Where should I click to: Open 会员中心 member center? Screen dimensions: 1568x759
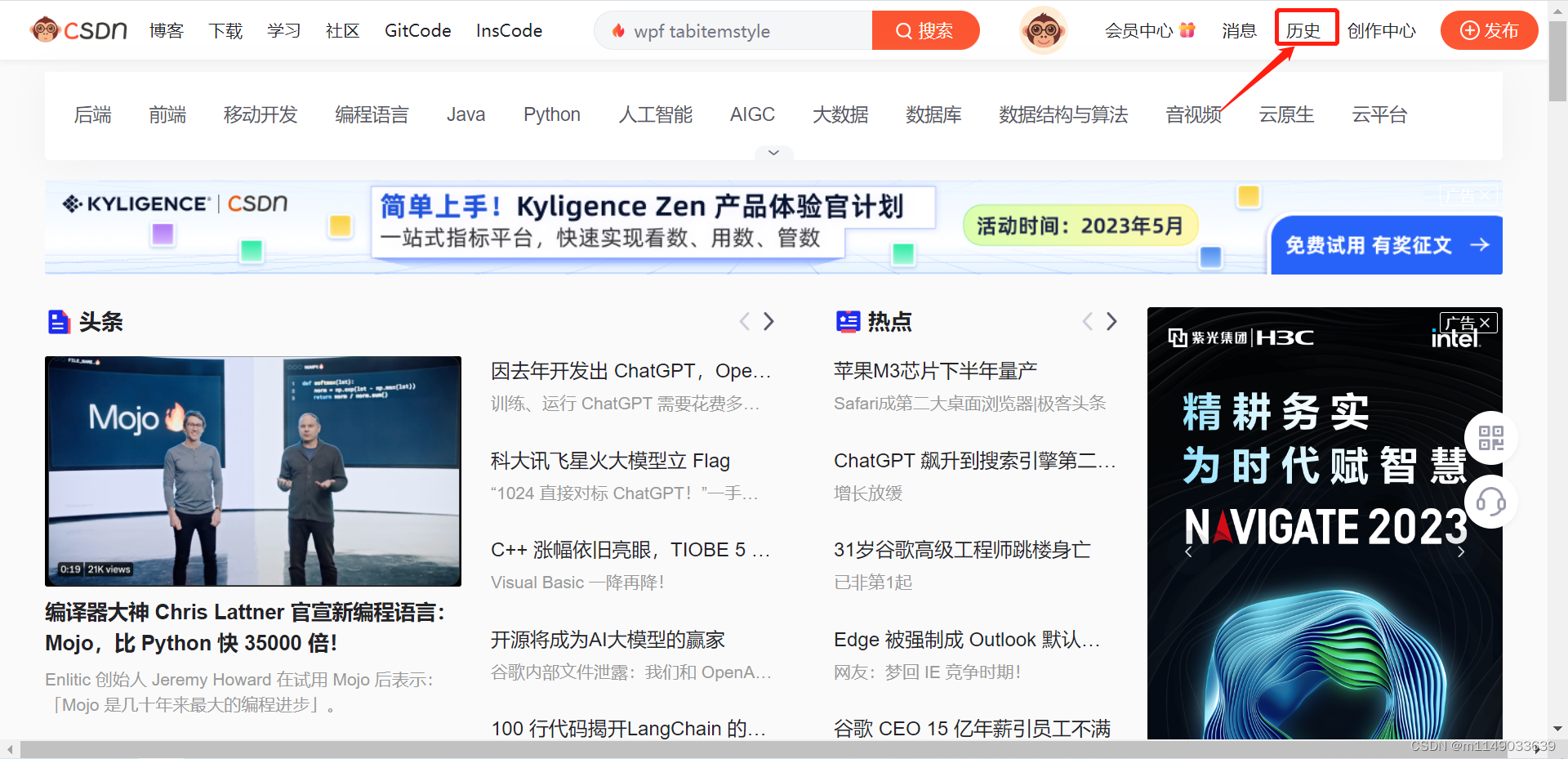coord(1138,30)
